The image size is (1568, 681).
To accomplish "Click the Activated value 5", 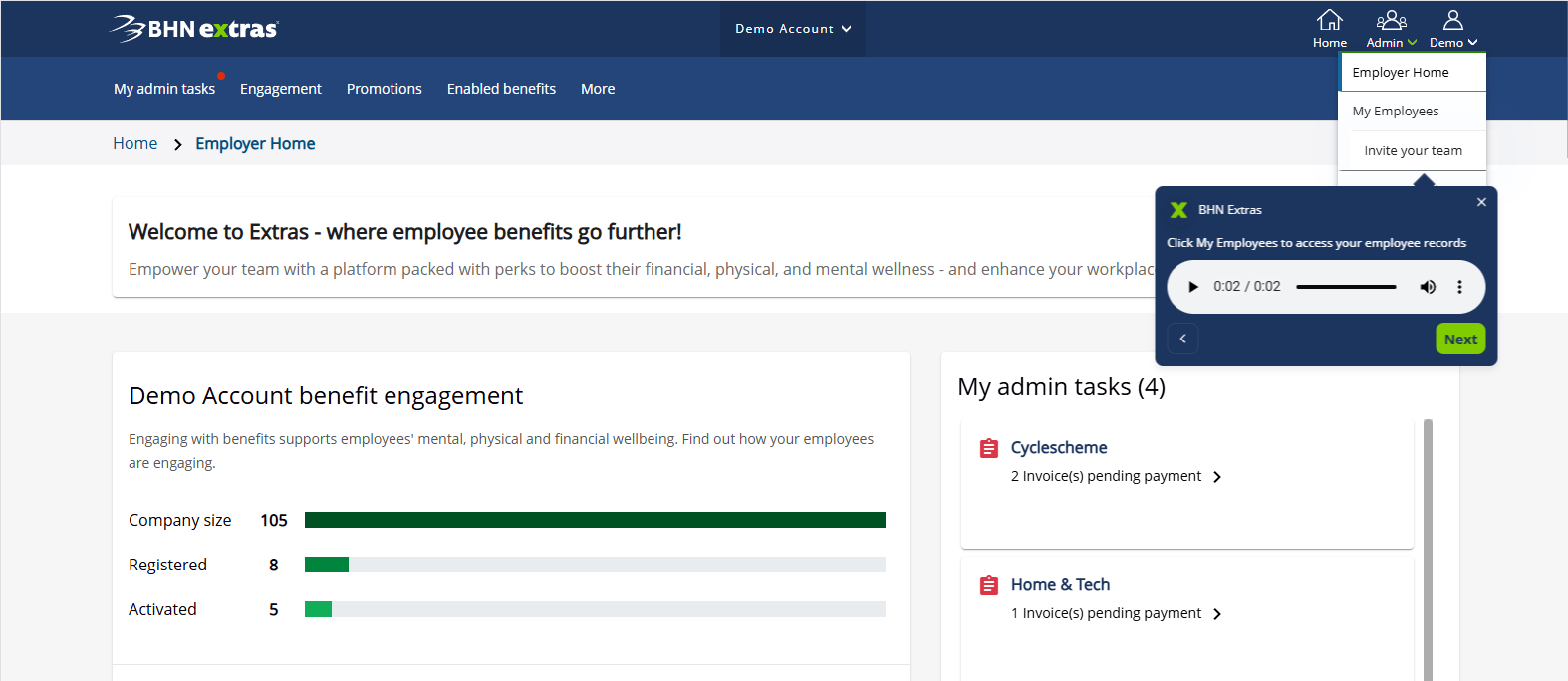I will click(274, 609).
